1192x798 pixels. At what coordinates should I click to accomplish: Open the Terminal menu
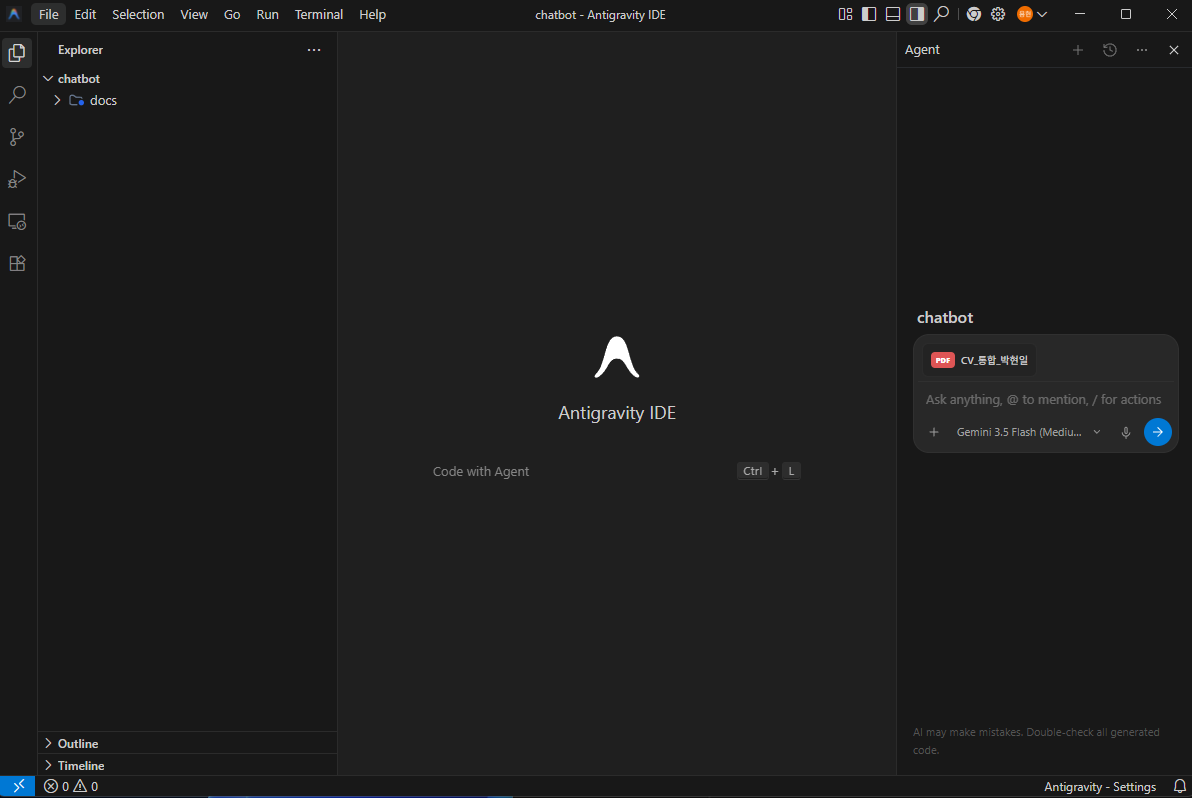319,14
